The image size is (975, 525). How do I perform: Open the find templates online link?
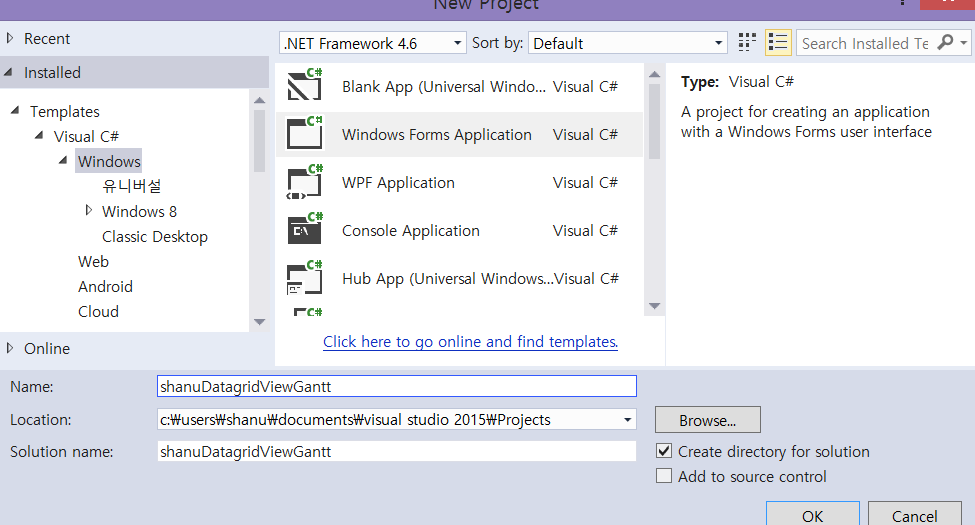click(x=470, y=342)
